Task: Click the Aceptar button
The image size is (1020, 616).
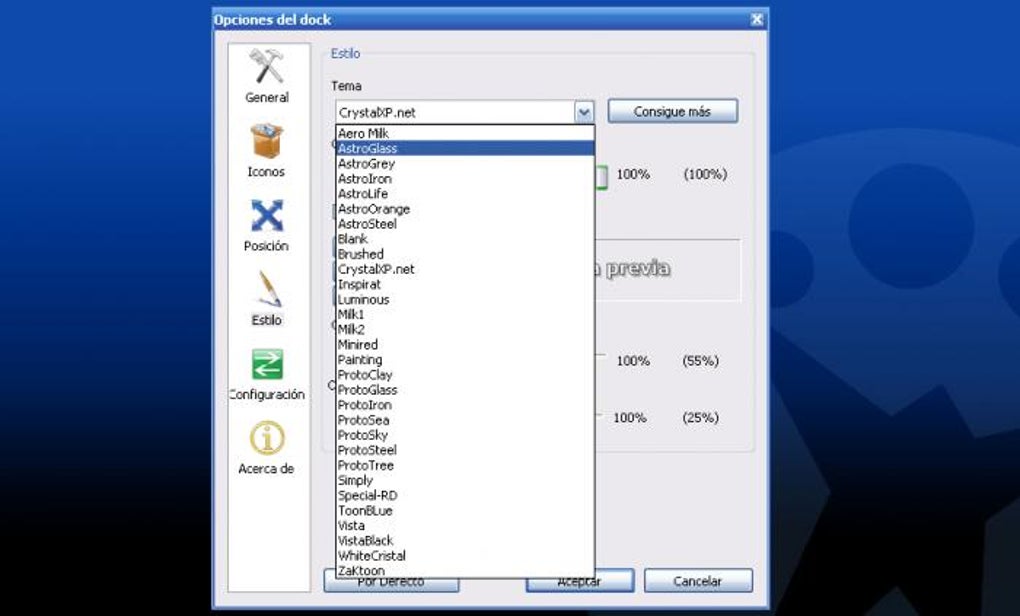Action: coord(580,582)
